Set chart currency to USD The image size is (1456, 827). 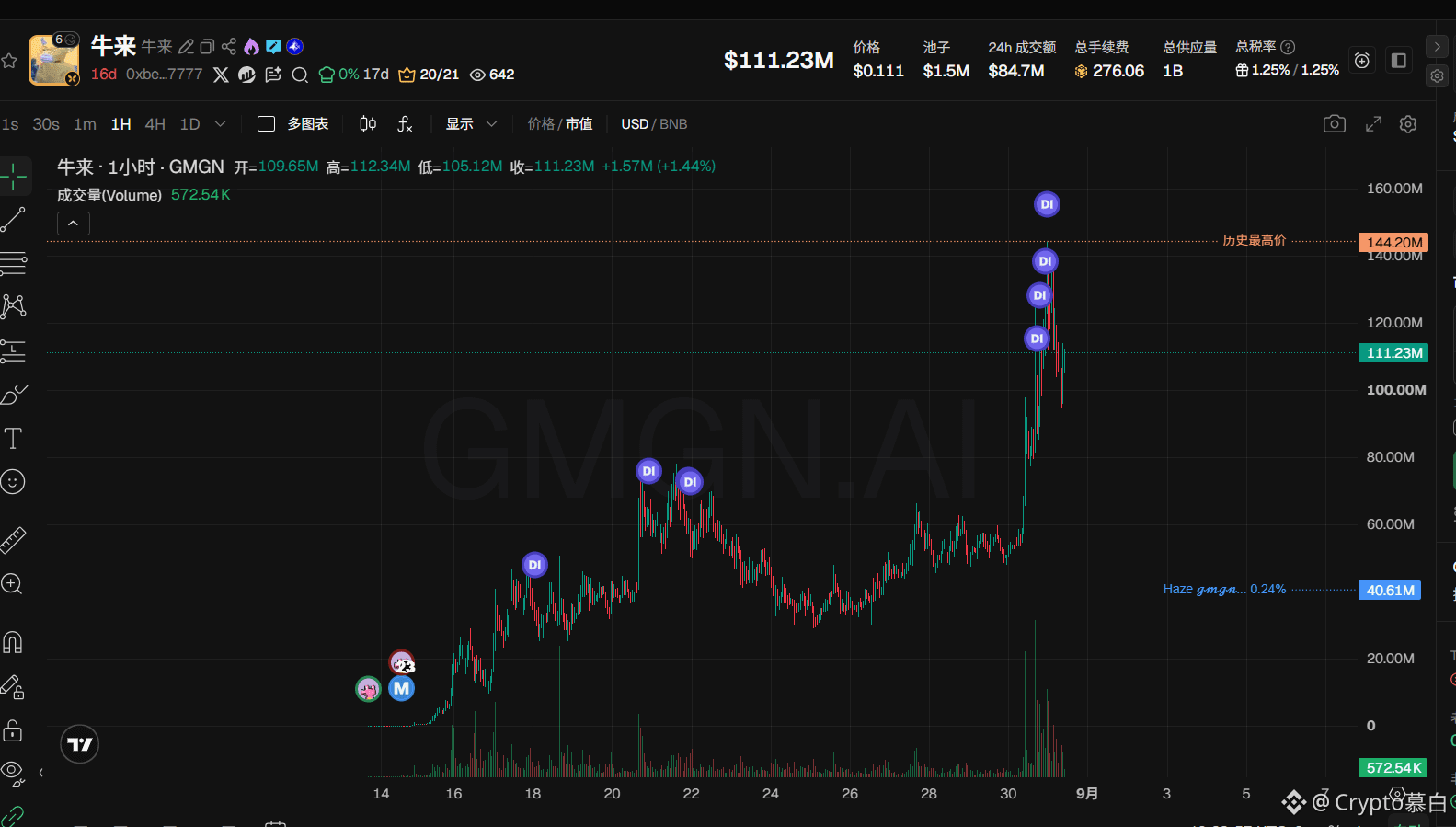635,124
